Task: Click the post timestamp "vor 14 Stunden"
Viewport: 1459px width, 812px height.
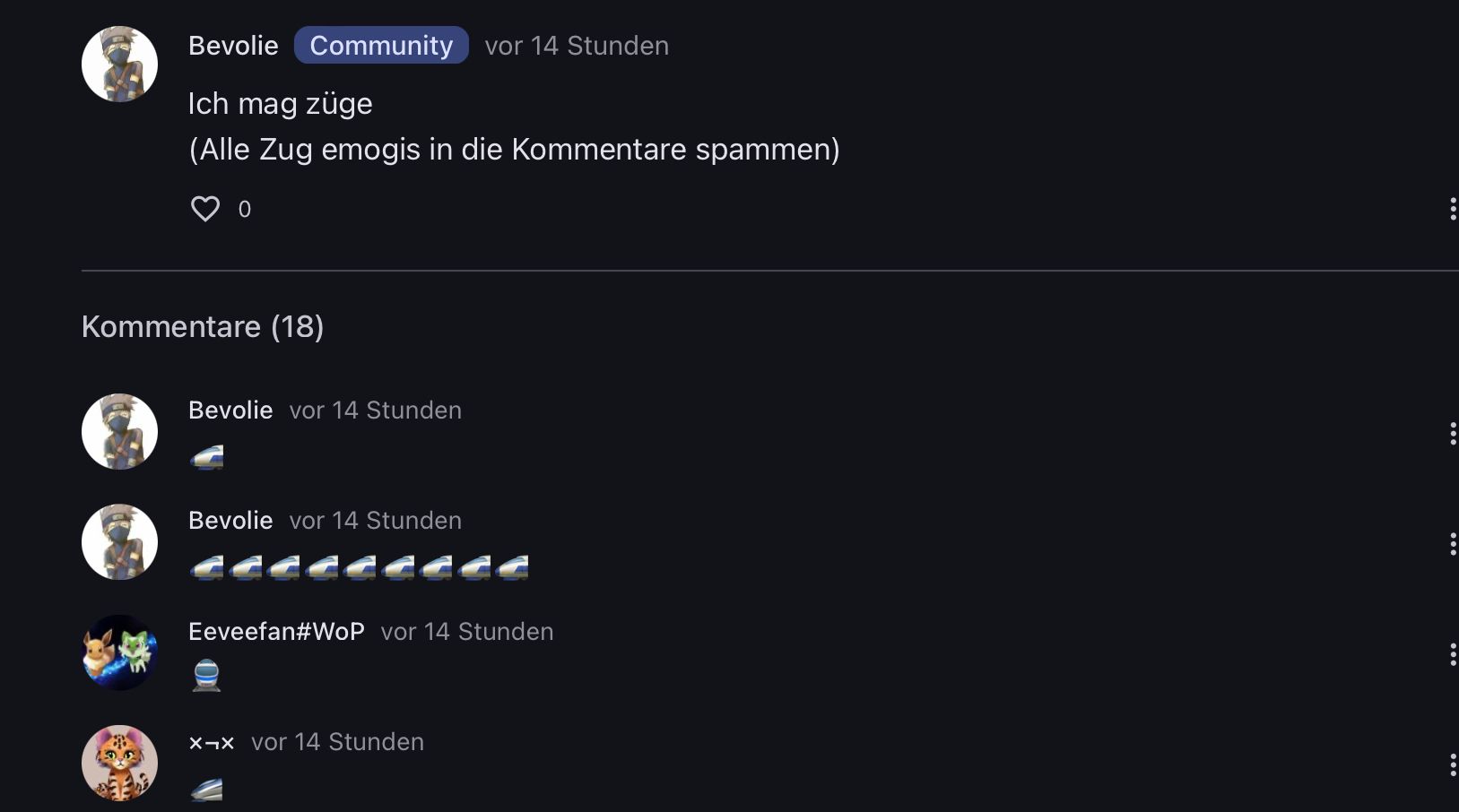Action: [577, 46]
